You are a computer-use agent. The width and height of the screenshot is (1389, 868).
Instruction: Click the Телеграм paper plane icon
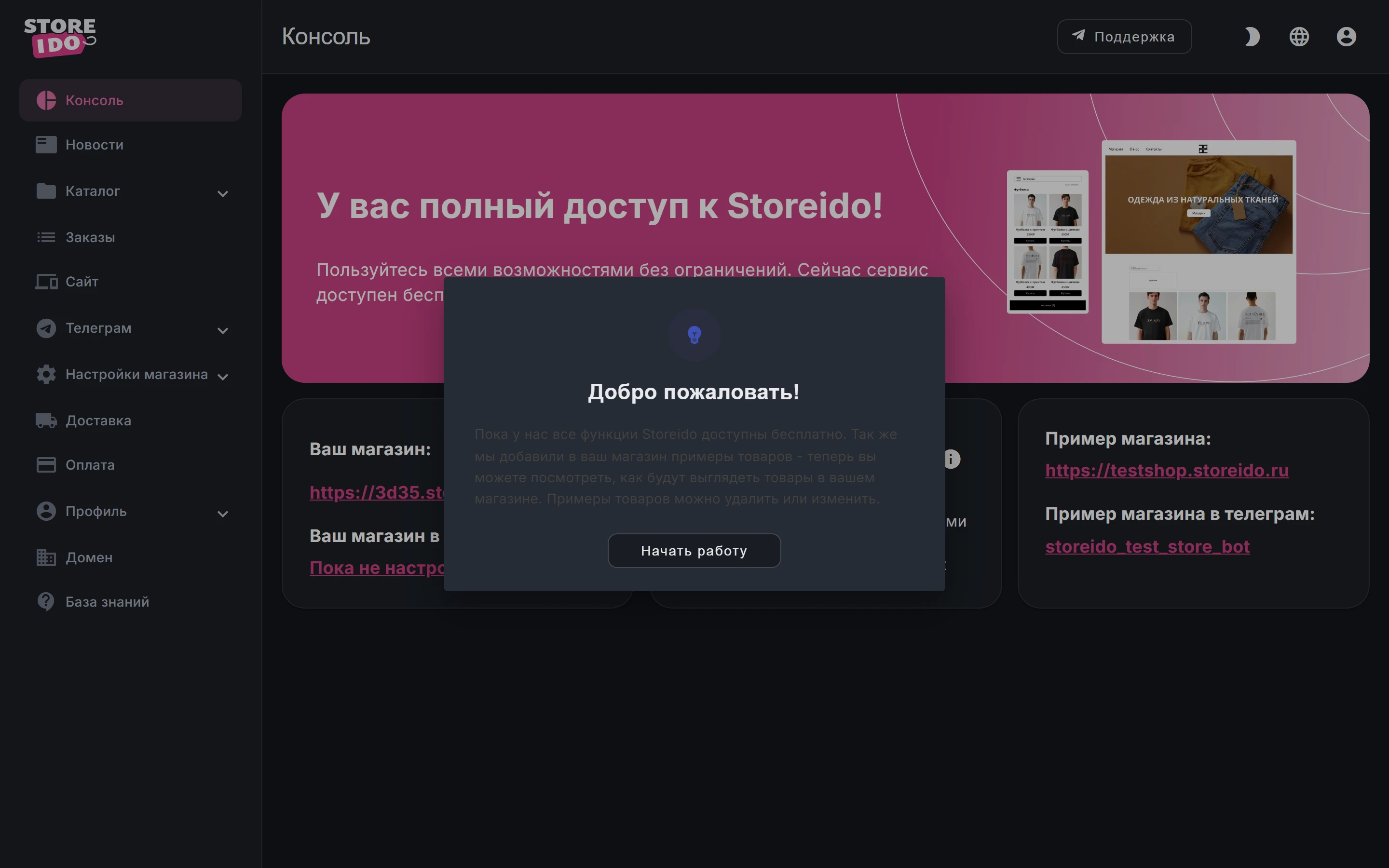click(46, 328)
